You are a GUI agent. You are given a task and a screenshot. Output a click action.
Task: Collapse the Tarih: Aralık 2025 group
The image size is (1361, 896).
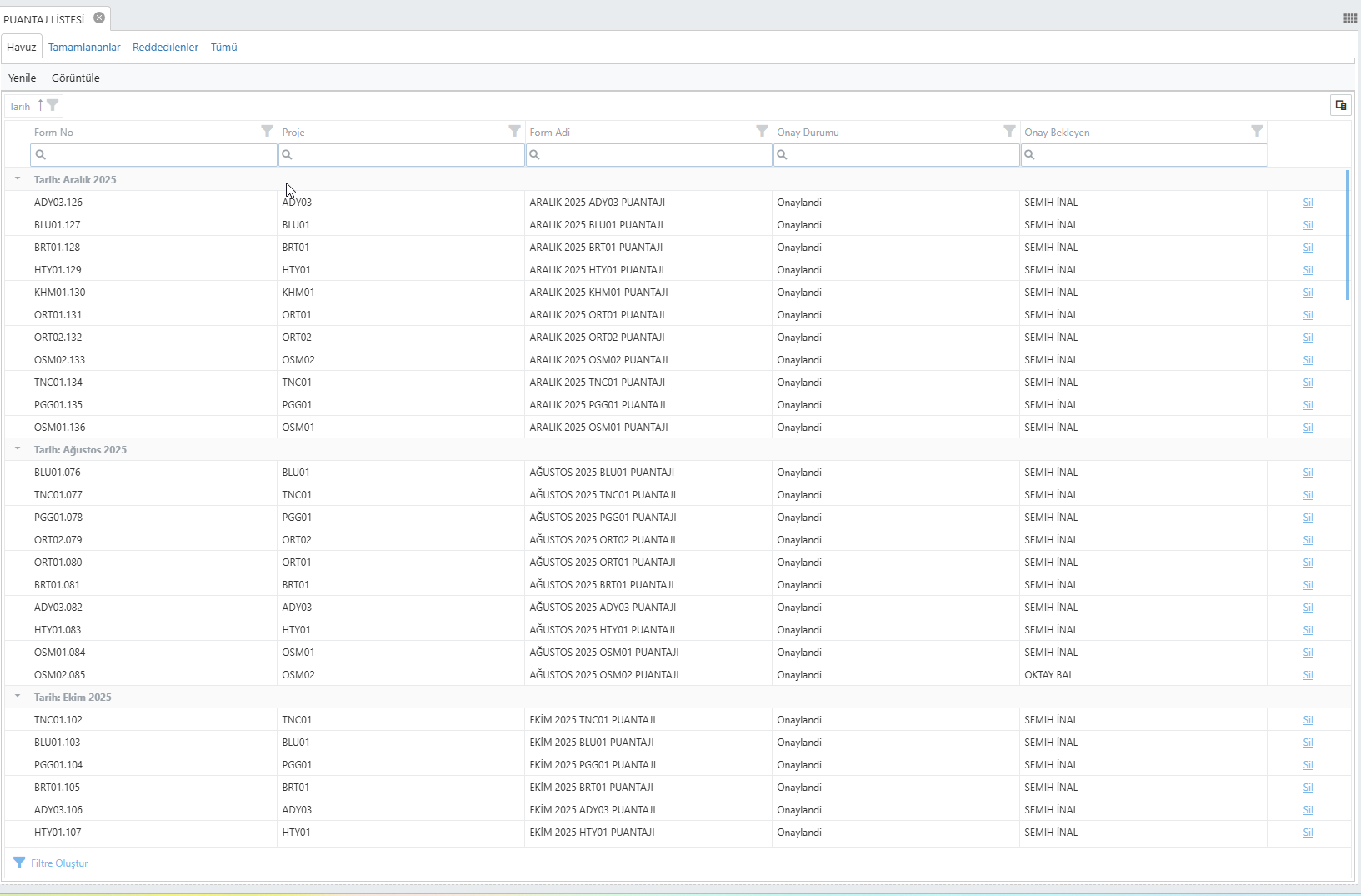[x=18, y=178]
